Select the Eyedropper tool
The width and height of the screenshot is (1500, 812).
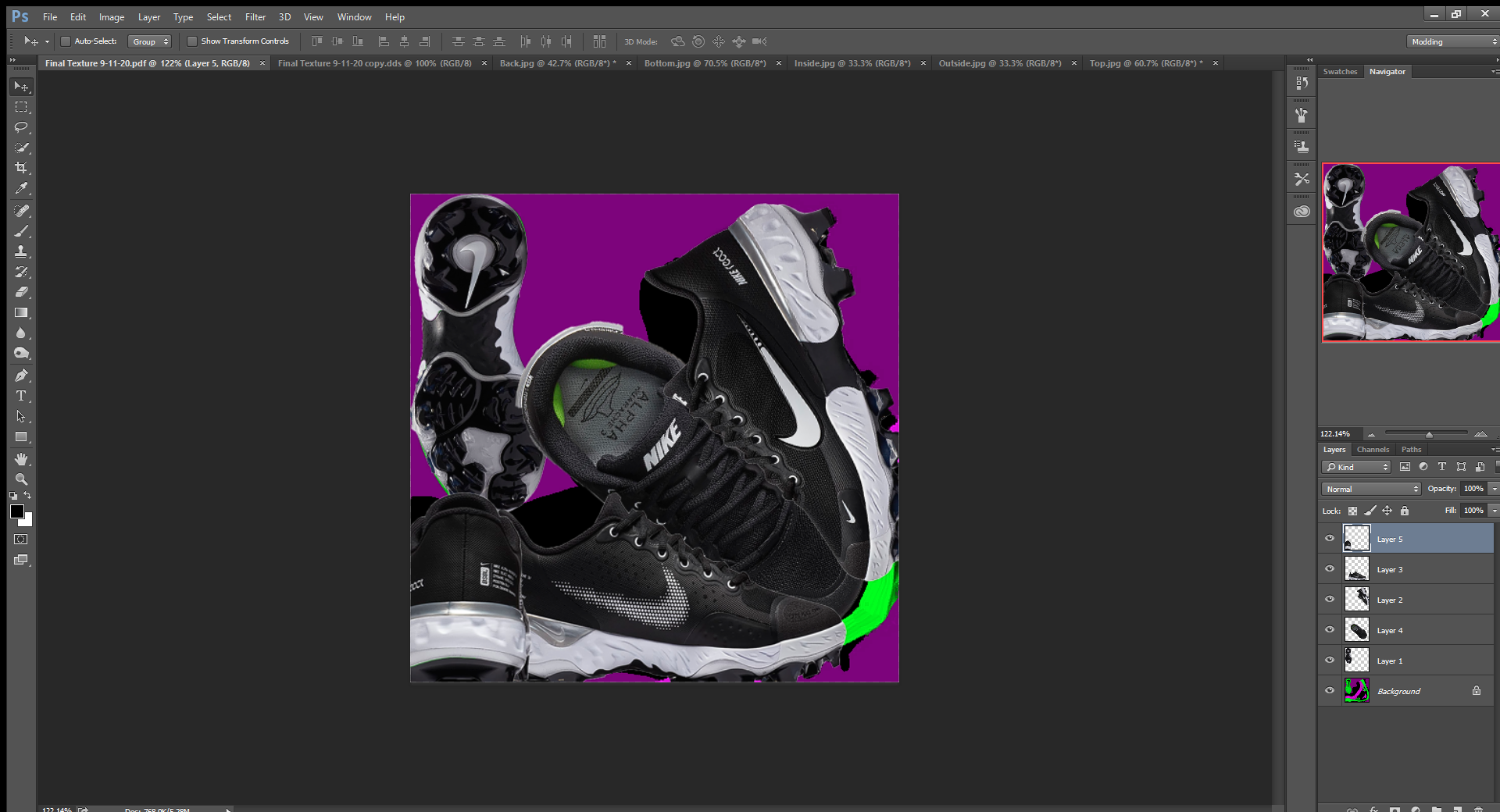(x=21, y=188)
